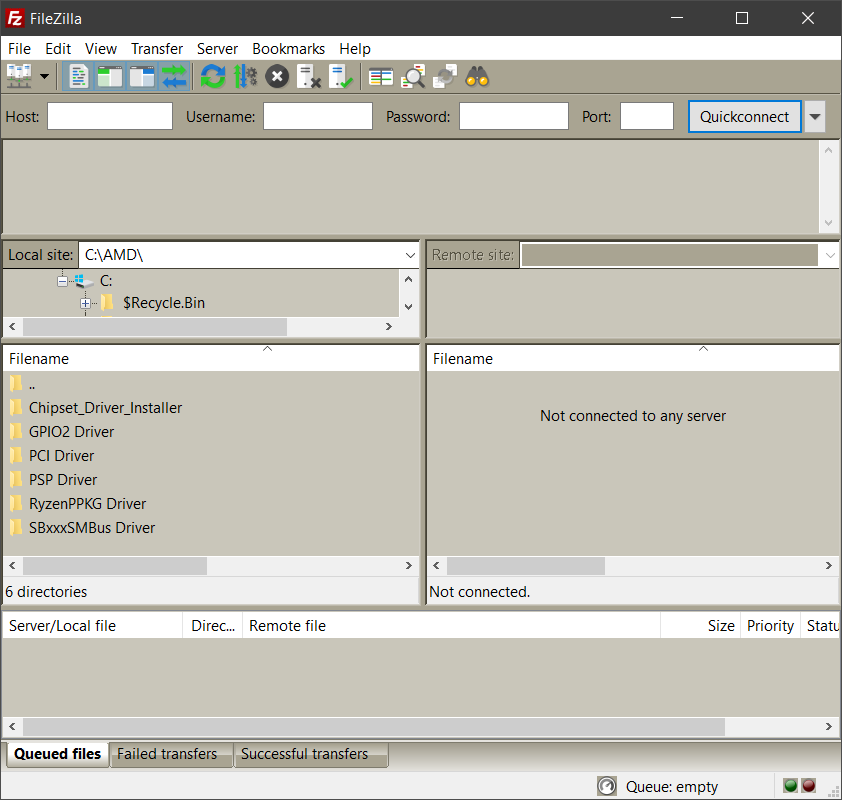The width and height of the screenshot is (842, 800).
Task: Click local tree horizontal scroll right arrow
Action: 389,326
